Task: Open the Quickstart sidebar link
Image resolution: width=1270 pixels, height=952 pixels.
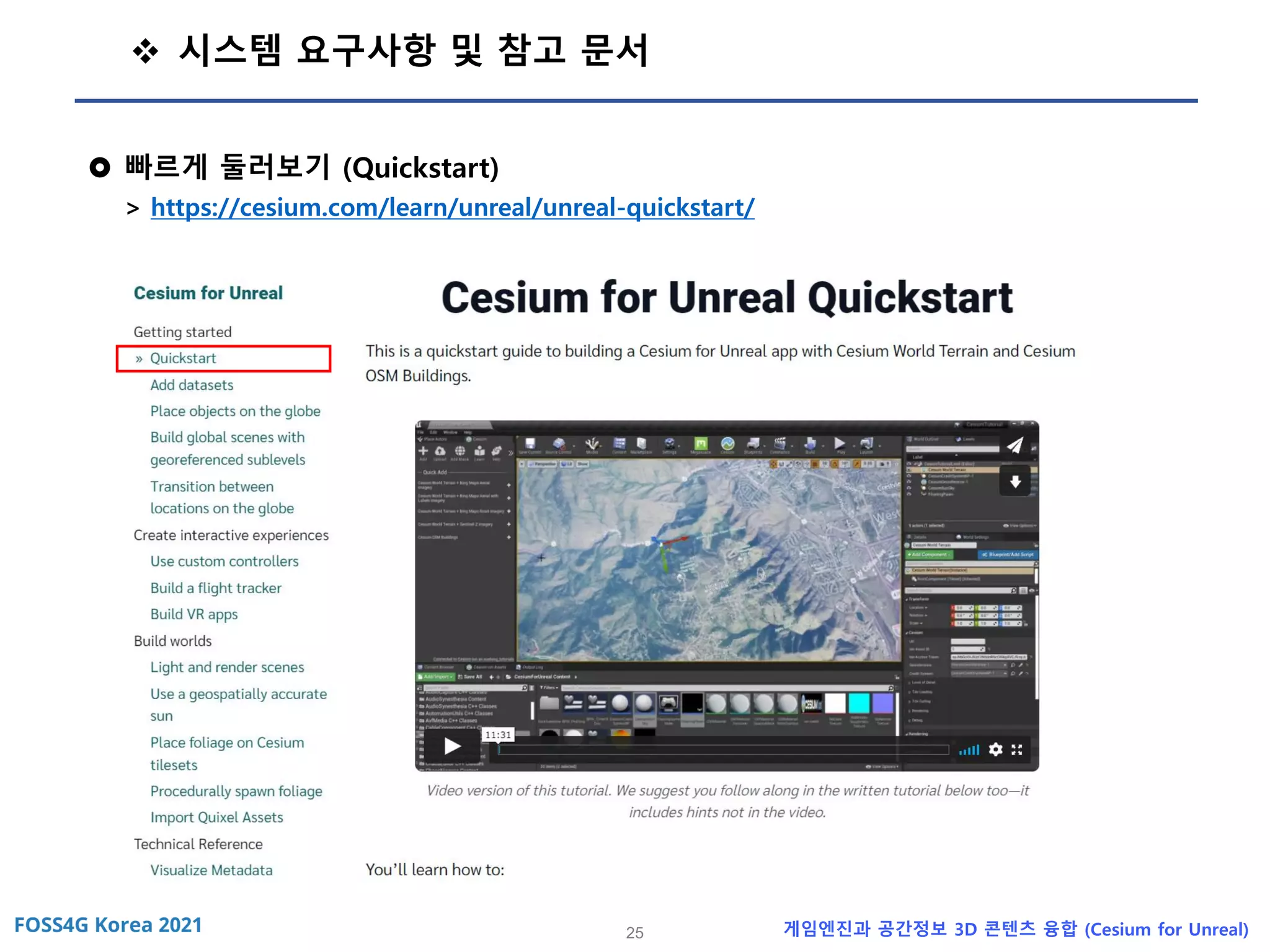Action: pyautogui.click(x=183, y=358)
